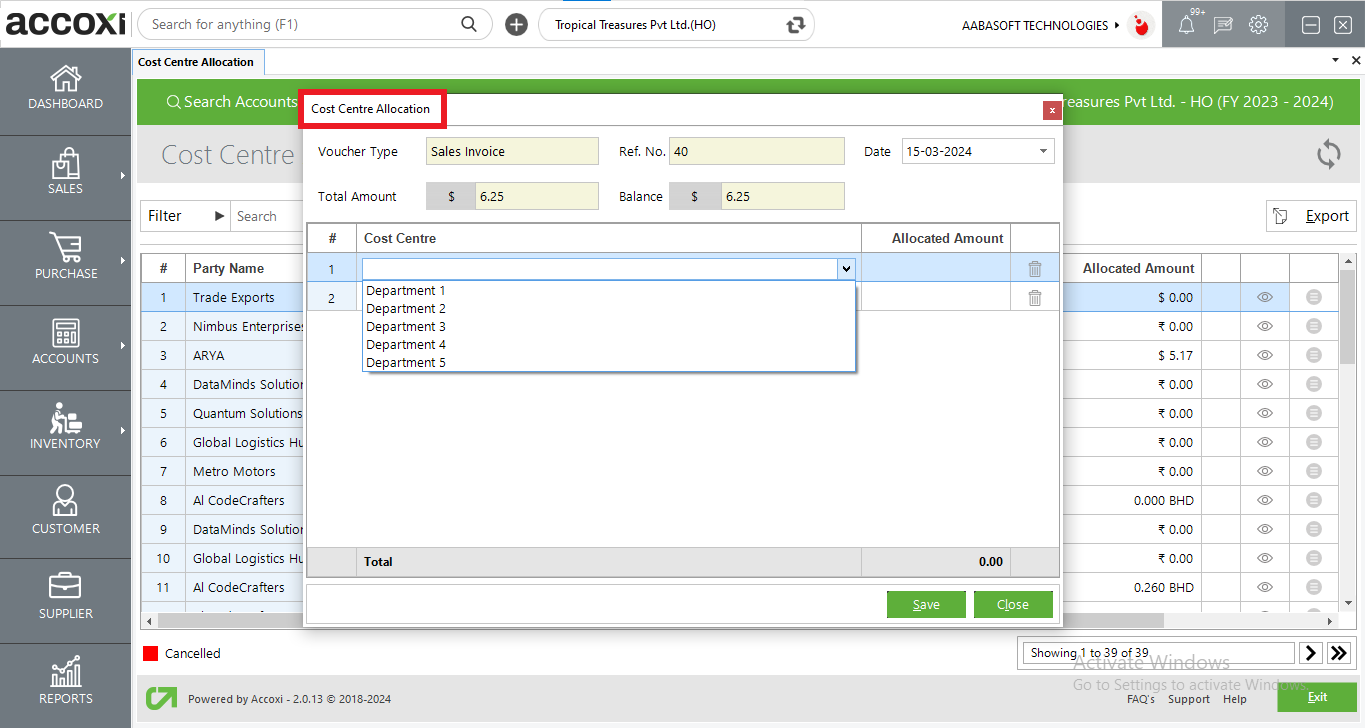Refresh the list using the circular arrow icon
Viewport: 1365px width, 728px height.
1329,155
